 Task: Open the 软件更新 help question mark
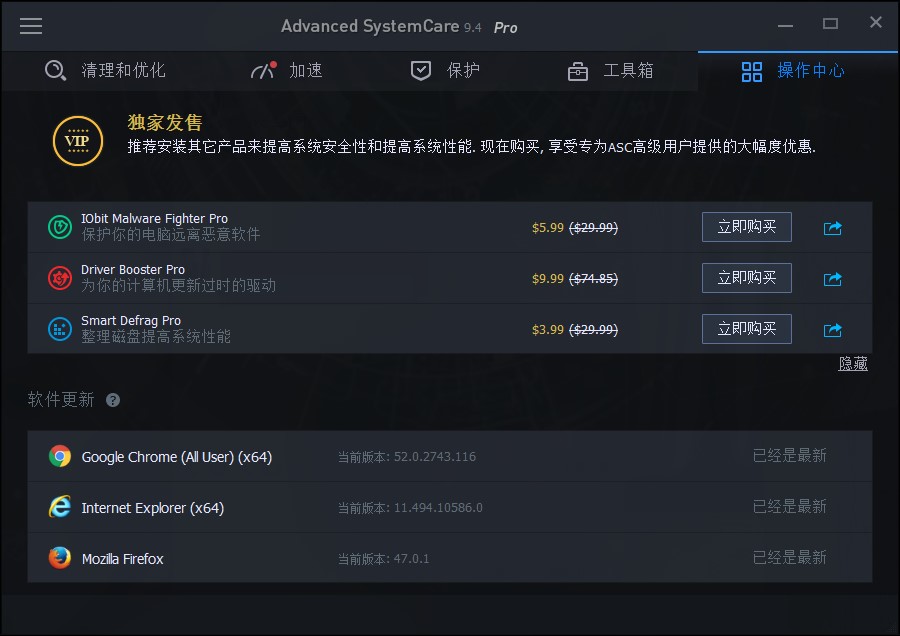point(113,400)
